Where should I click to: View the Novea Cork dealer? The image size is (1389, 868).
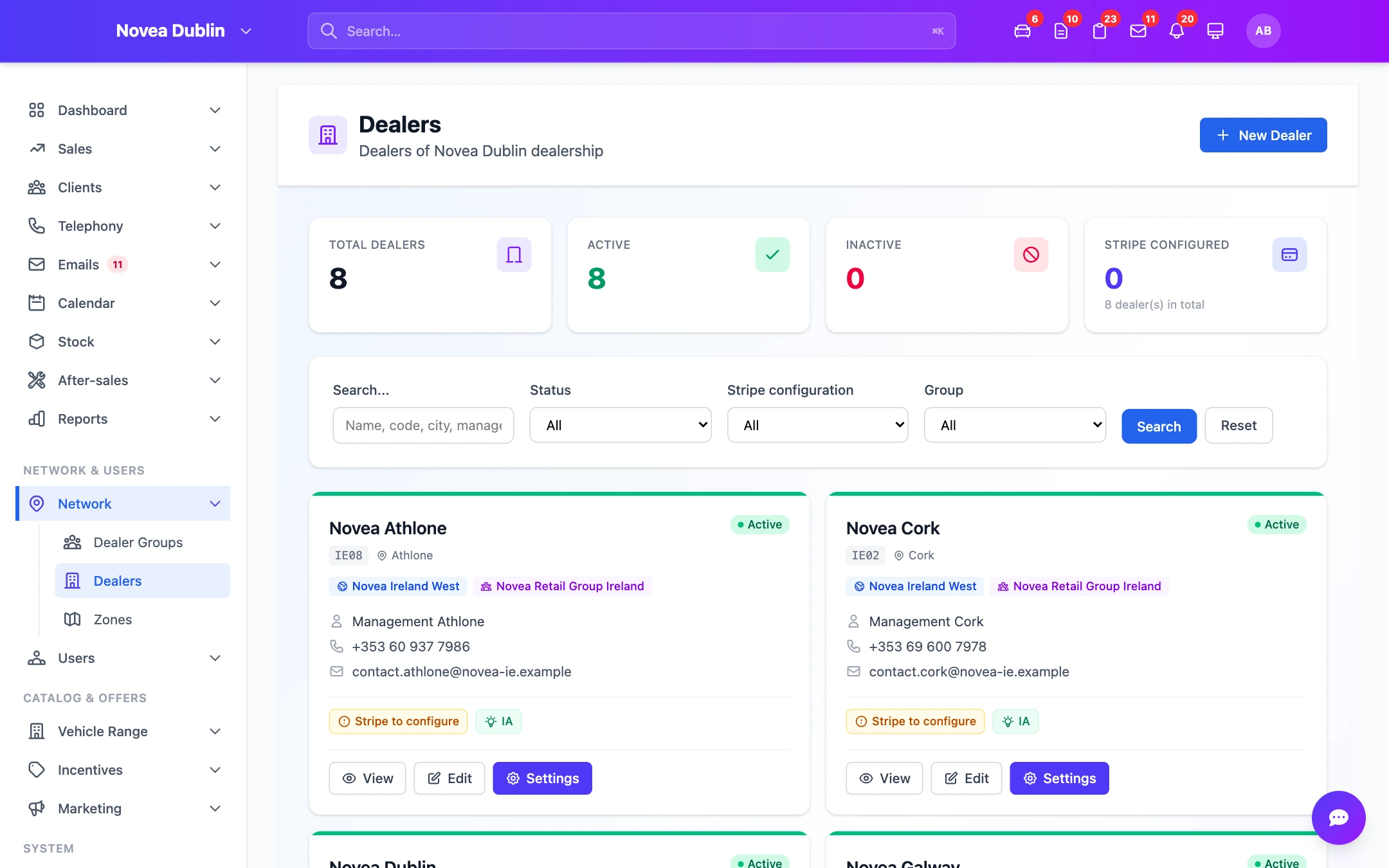pos(884,778)
